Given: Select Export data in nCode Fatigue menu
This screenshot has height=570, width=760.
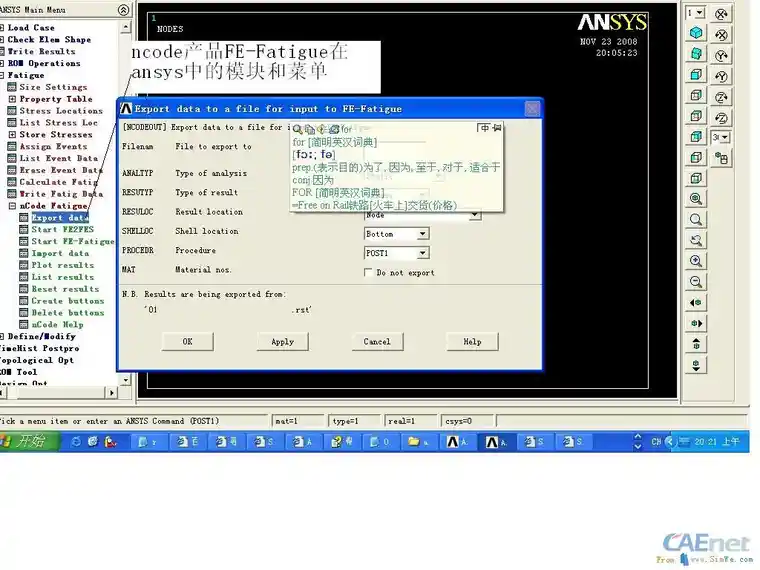Looking at the screenshot, I should coord(60,218).
